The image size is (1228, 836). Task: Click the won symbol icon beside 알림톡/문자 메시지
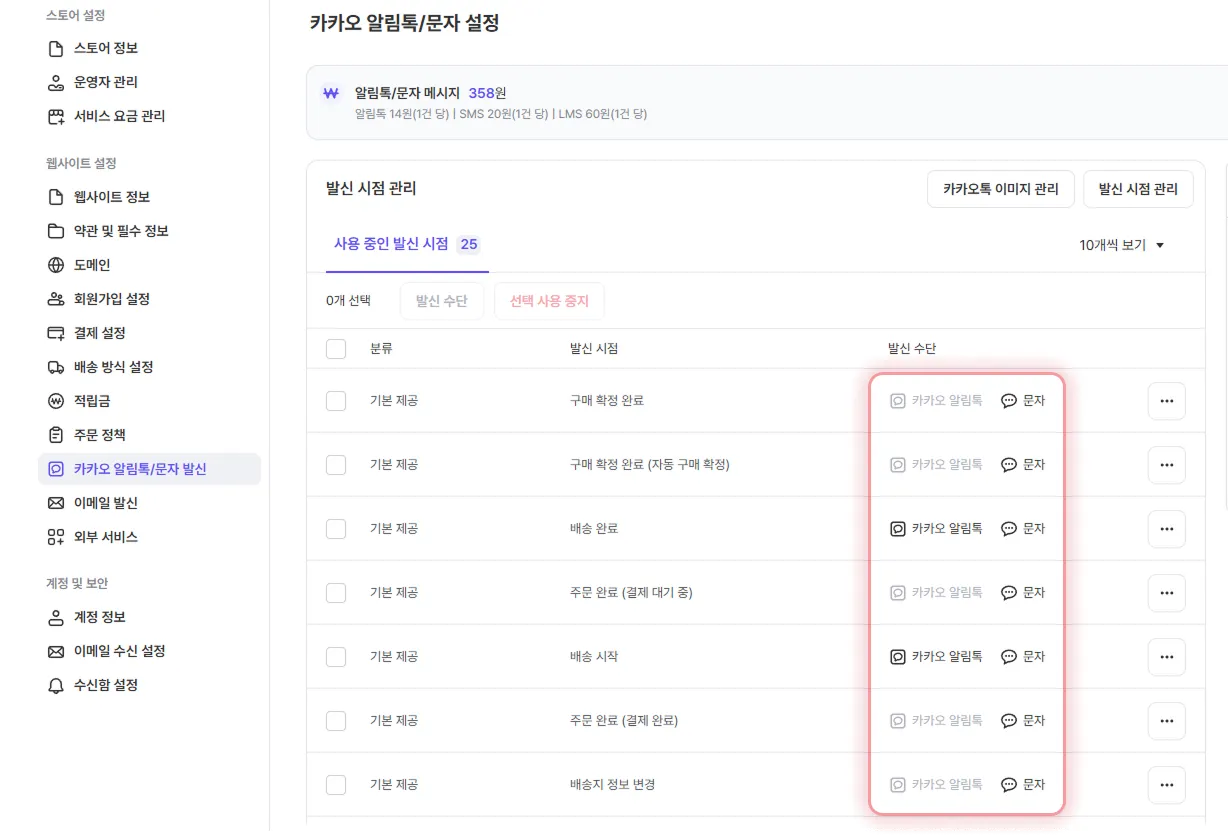point(331,93)
